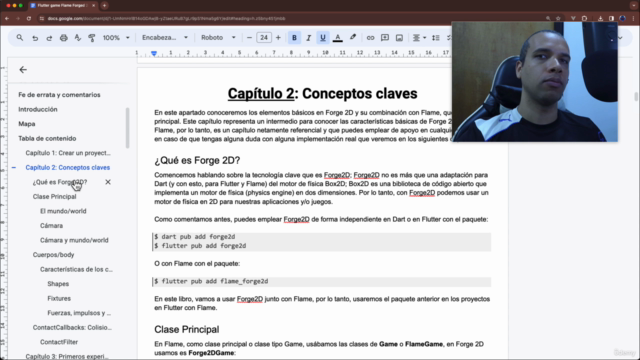640x360 pixels.
Task: Open the Encabeza... paragraph style dropdown
Action: (x=165, y=38)
